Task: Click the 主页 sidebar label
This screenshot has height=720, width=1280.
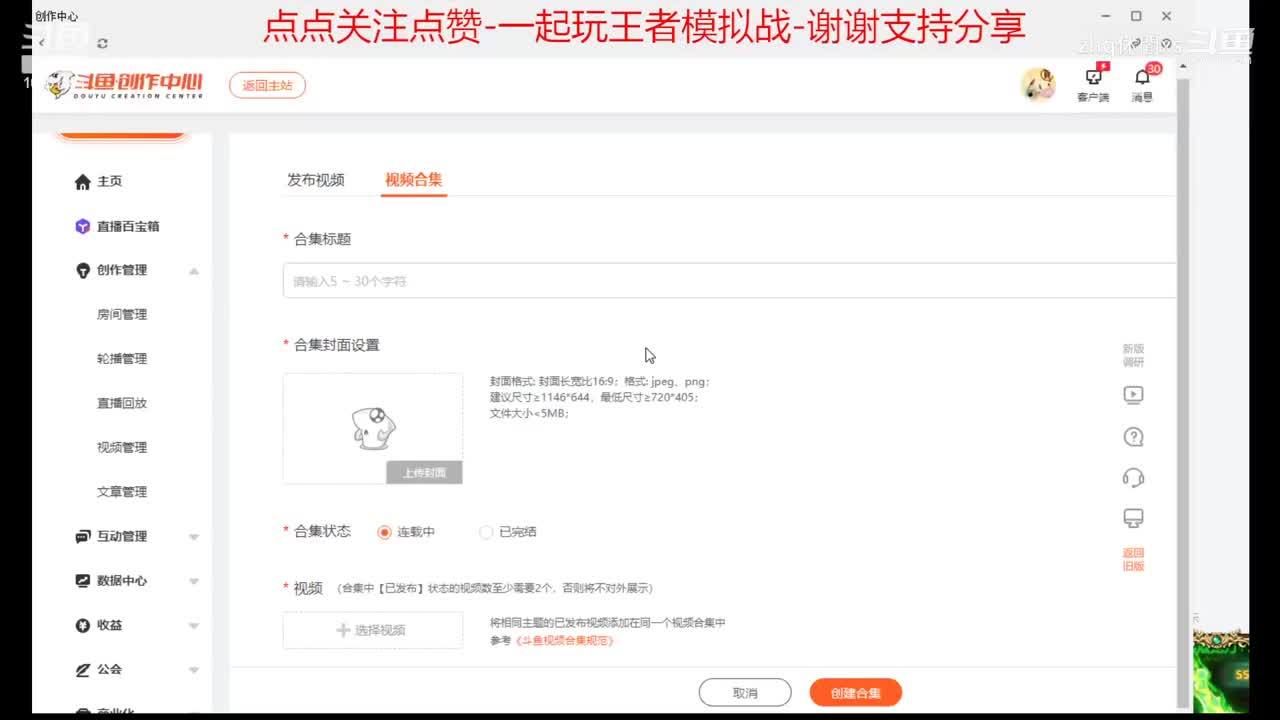Action: click(109, 182)
